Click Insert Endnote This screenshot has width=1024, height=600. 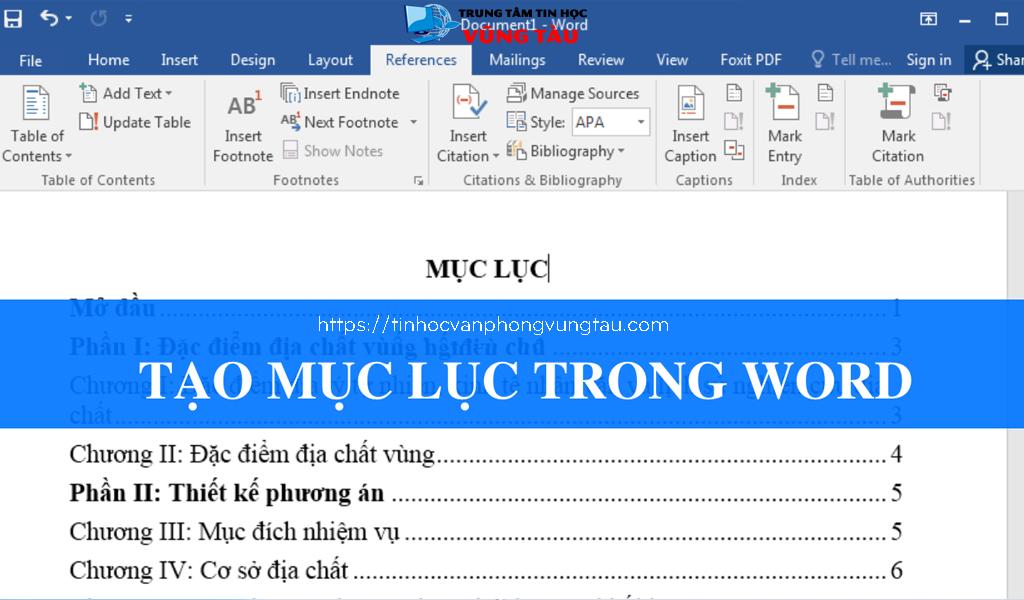click(340, 93)
